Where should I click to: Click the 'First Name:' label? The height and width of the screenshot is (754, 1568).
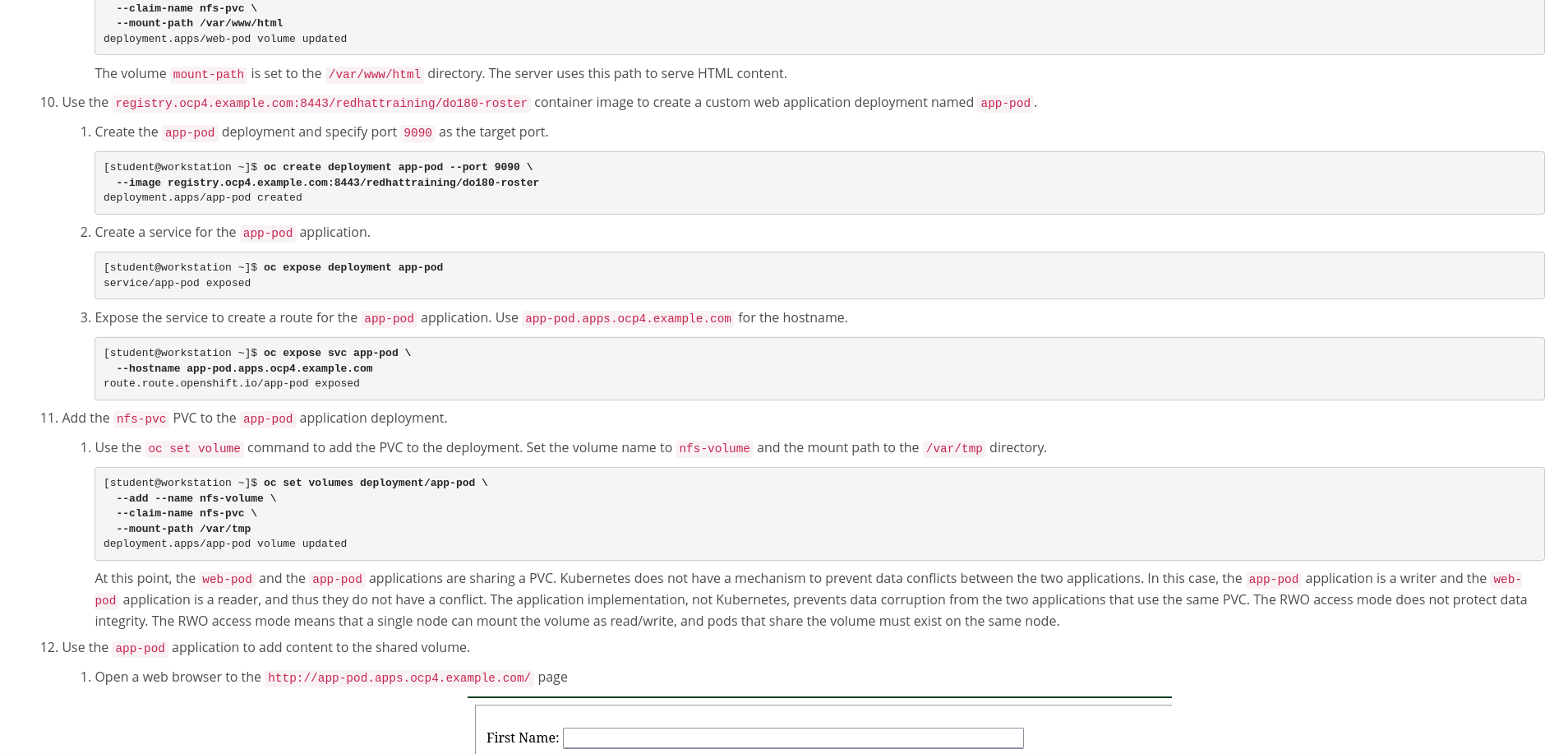tap(522, 738)
